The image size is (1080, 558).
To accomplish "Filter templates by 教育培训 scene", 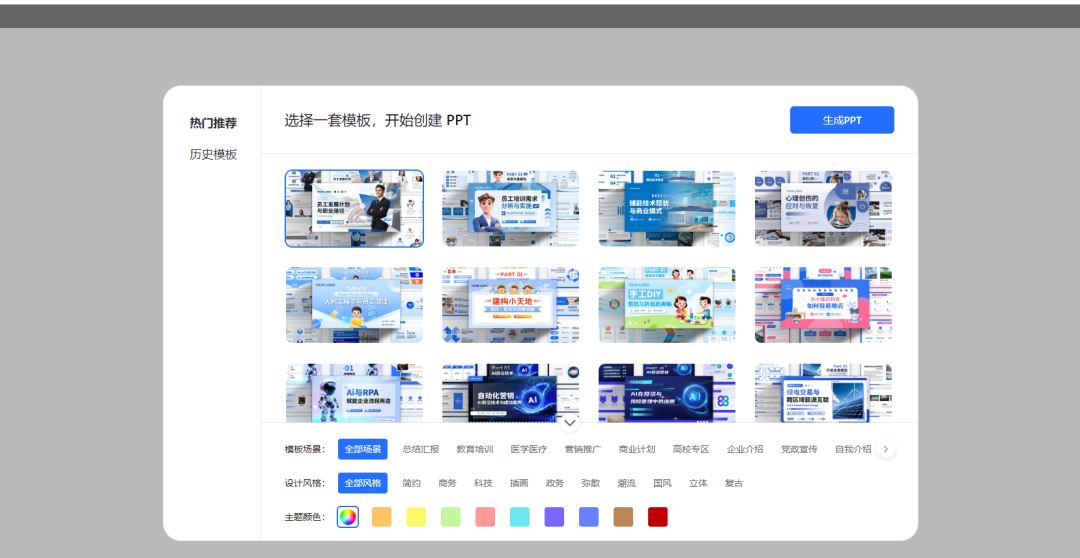I will [474, 449].
